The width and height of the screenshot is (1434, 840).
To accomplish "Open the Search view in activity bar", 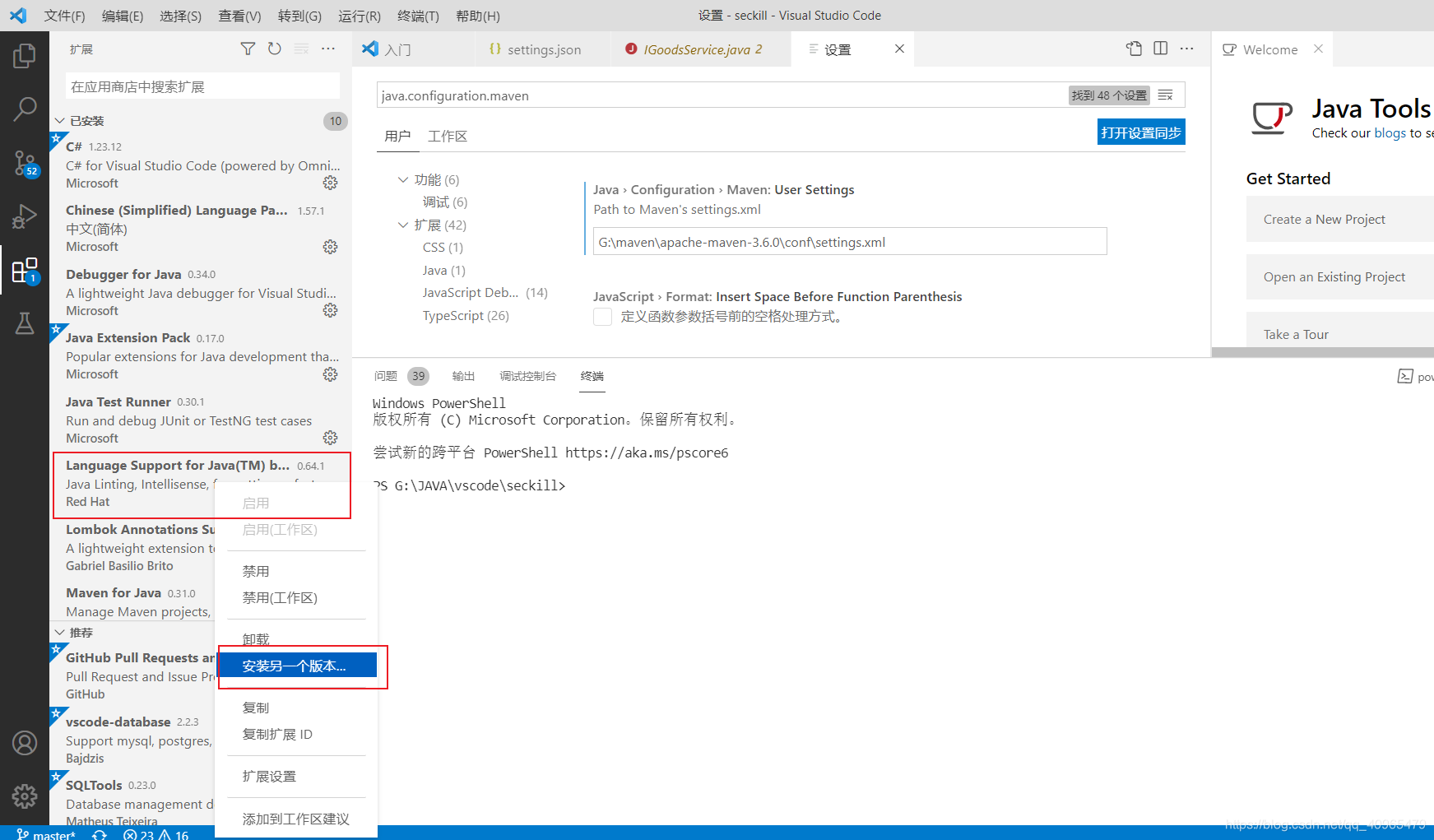I will [25, 109].
